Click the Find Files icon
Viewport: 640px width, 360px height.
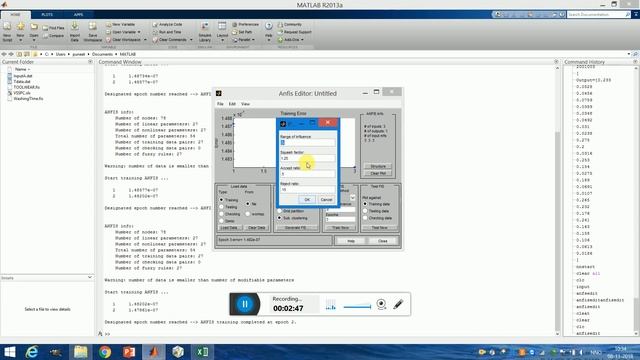click(45, 28)
